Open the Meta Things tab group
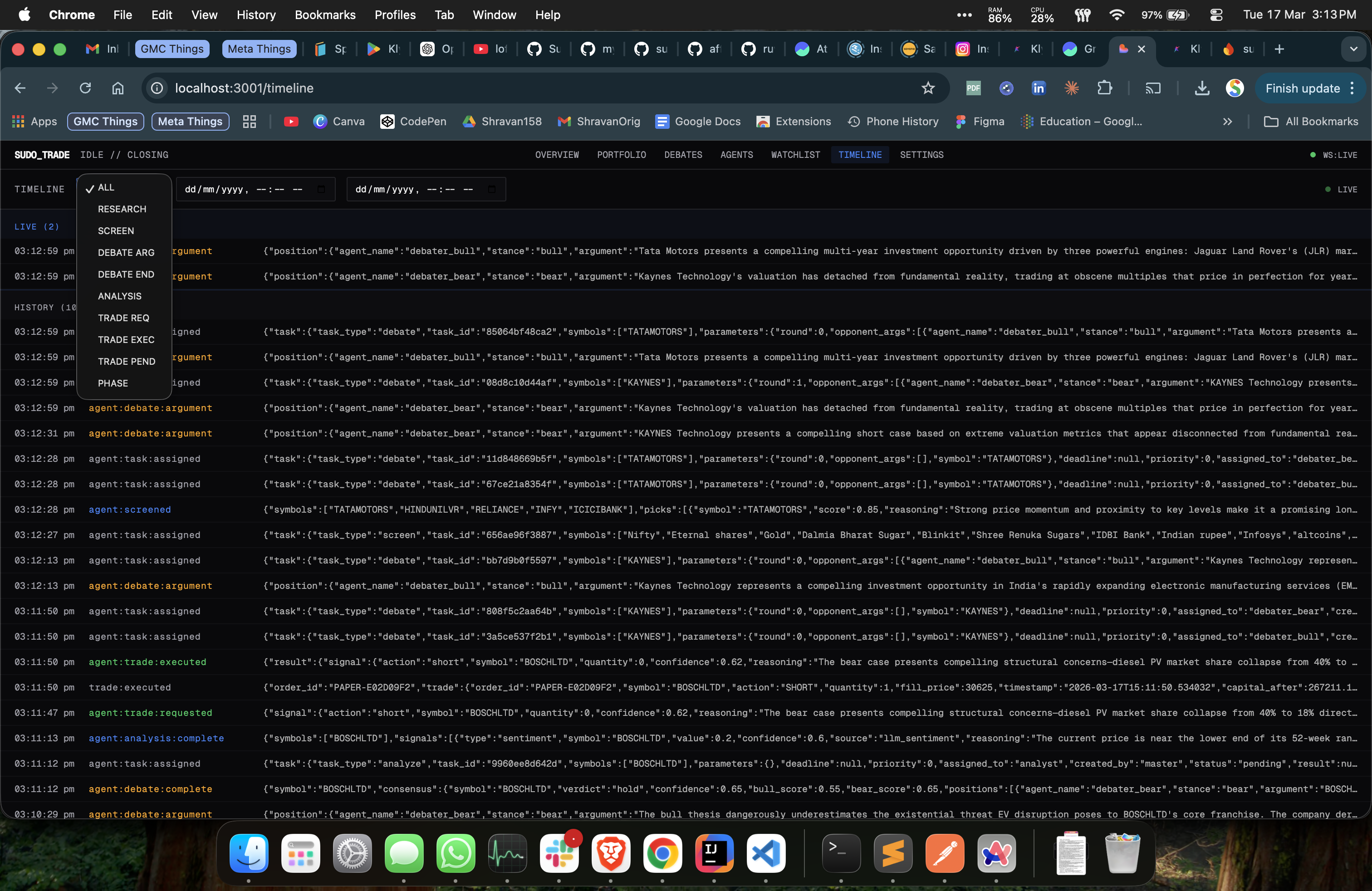Image resolution: width=1372 pixels, height=891 pixels. (260, 49)
